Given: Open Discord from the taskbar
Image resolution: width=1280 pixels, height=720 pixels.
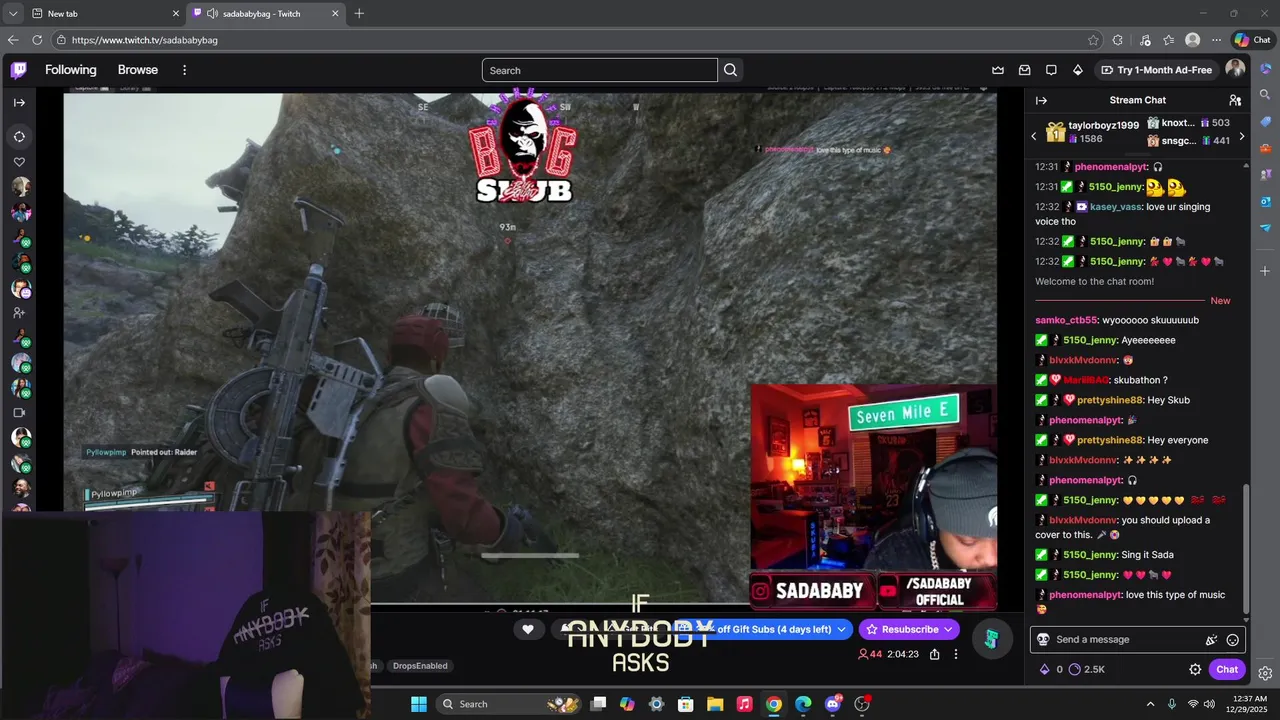Looking at the screenshot, I should pos(832,704).
